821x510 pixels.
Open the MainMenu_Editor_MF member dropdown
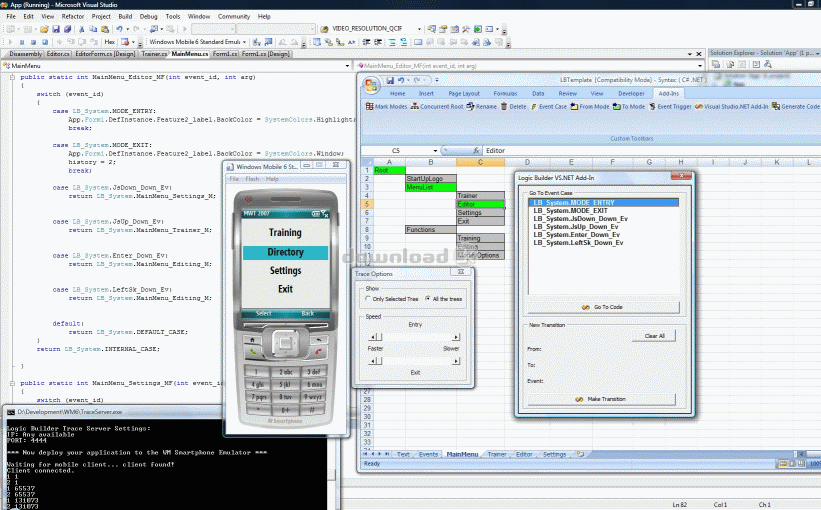click(700, 66)
